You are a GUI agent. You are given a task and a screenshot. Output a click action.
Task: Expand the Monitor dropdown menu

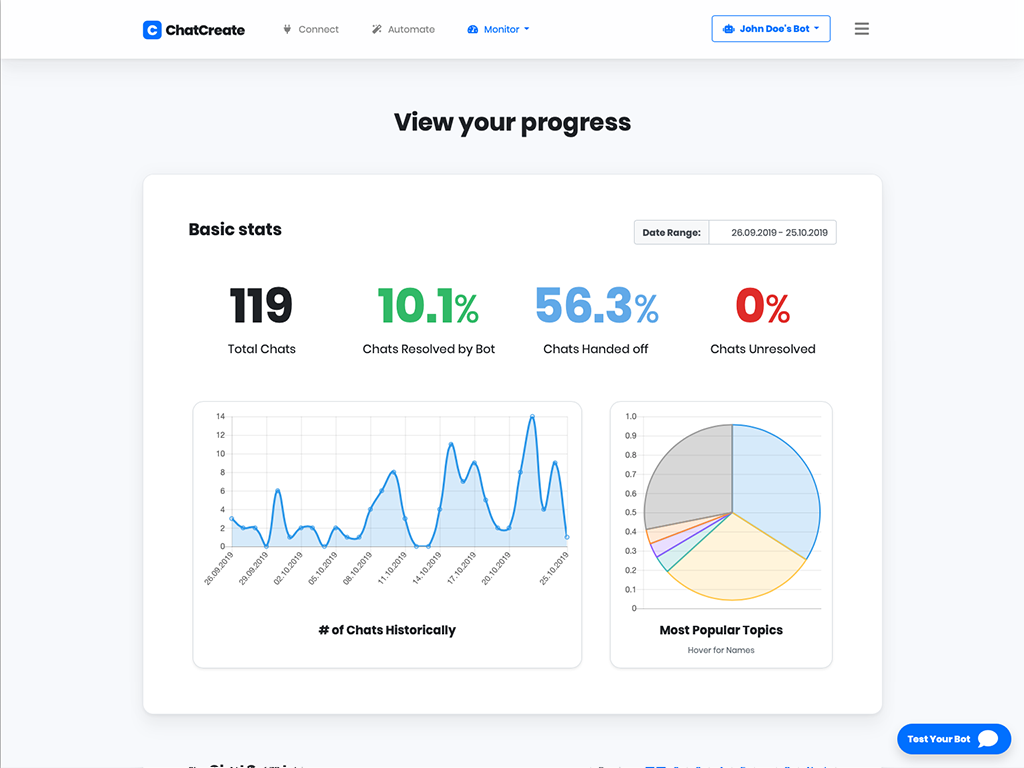pyautogui.click(x=500, y=29)
